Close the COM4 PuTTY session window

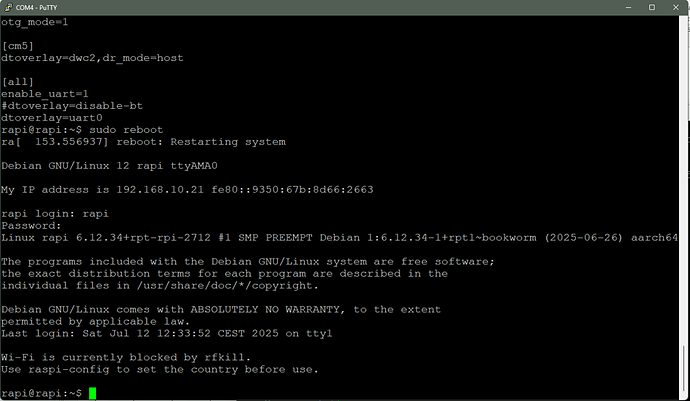click(x=671, y=7)
